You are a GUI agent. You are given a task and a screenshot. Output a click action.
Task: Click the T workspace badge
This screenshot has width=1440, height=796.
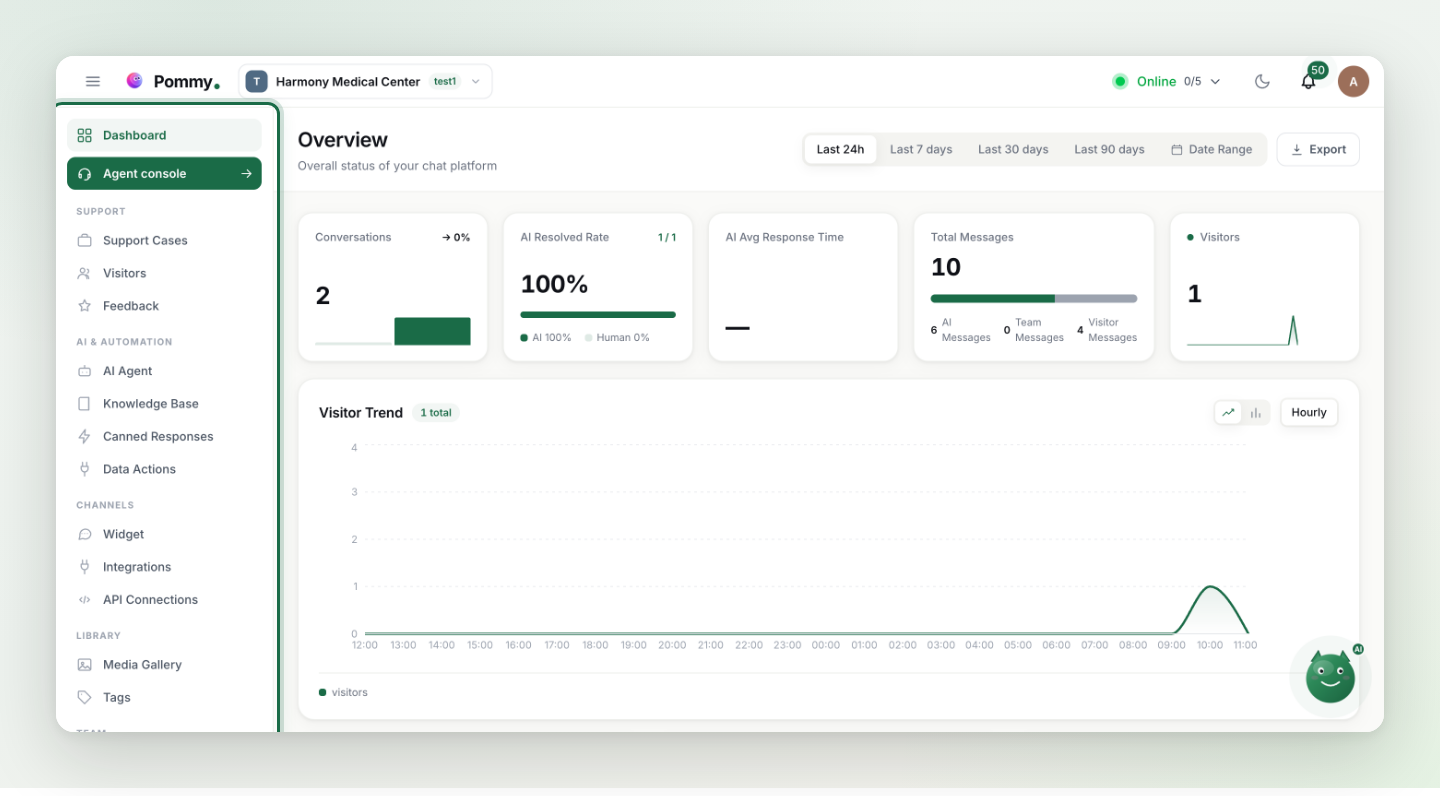256,82
